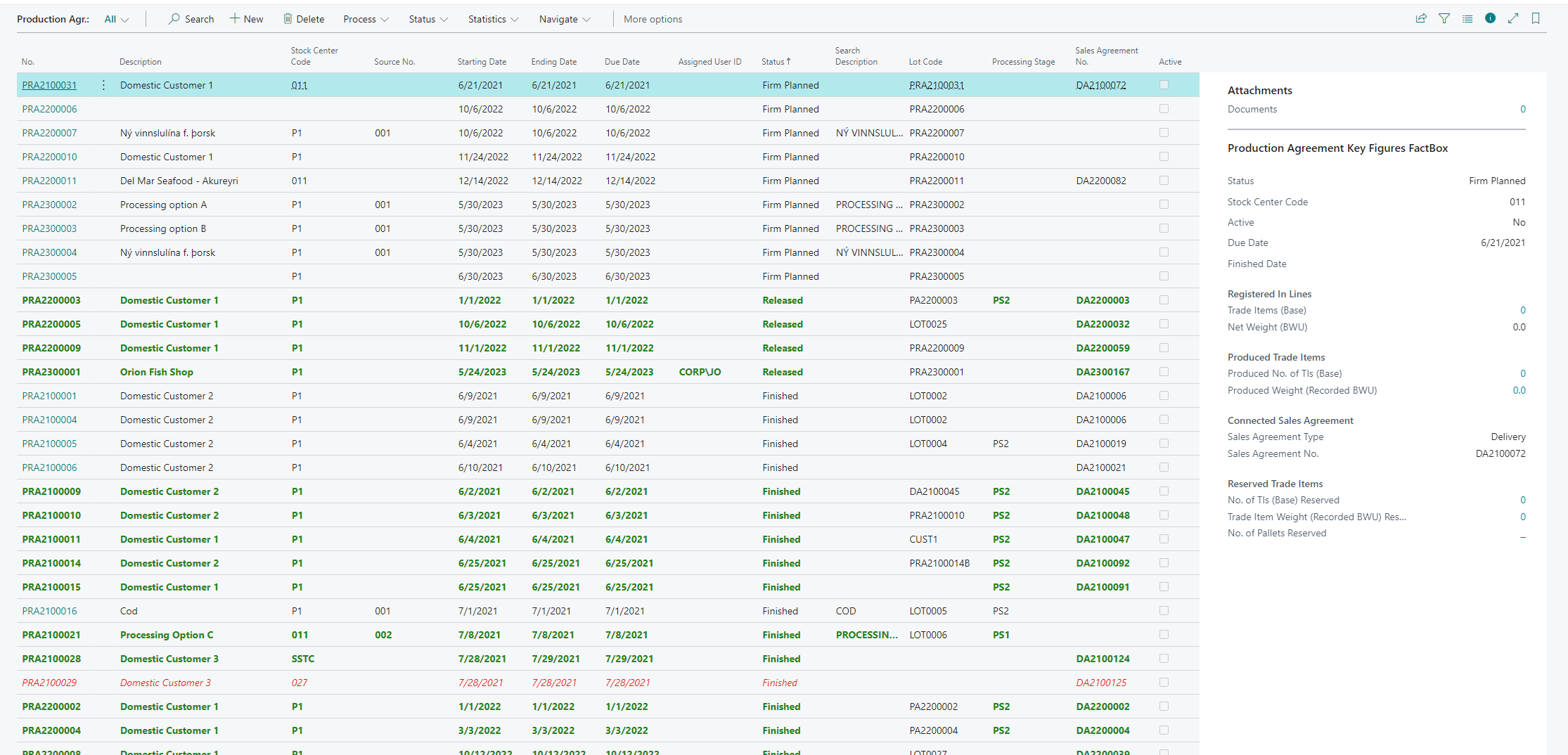Tick the Active checkbox for PRA2300001
The height and width of the screenshot is (755, 1568).
point(1164,372)
